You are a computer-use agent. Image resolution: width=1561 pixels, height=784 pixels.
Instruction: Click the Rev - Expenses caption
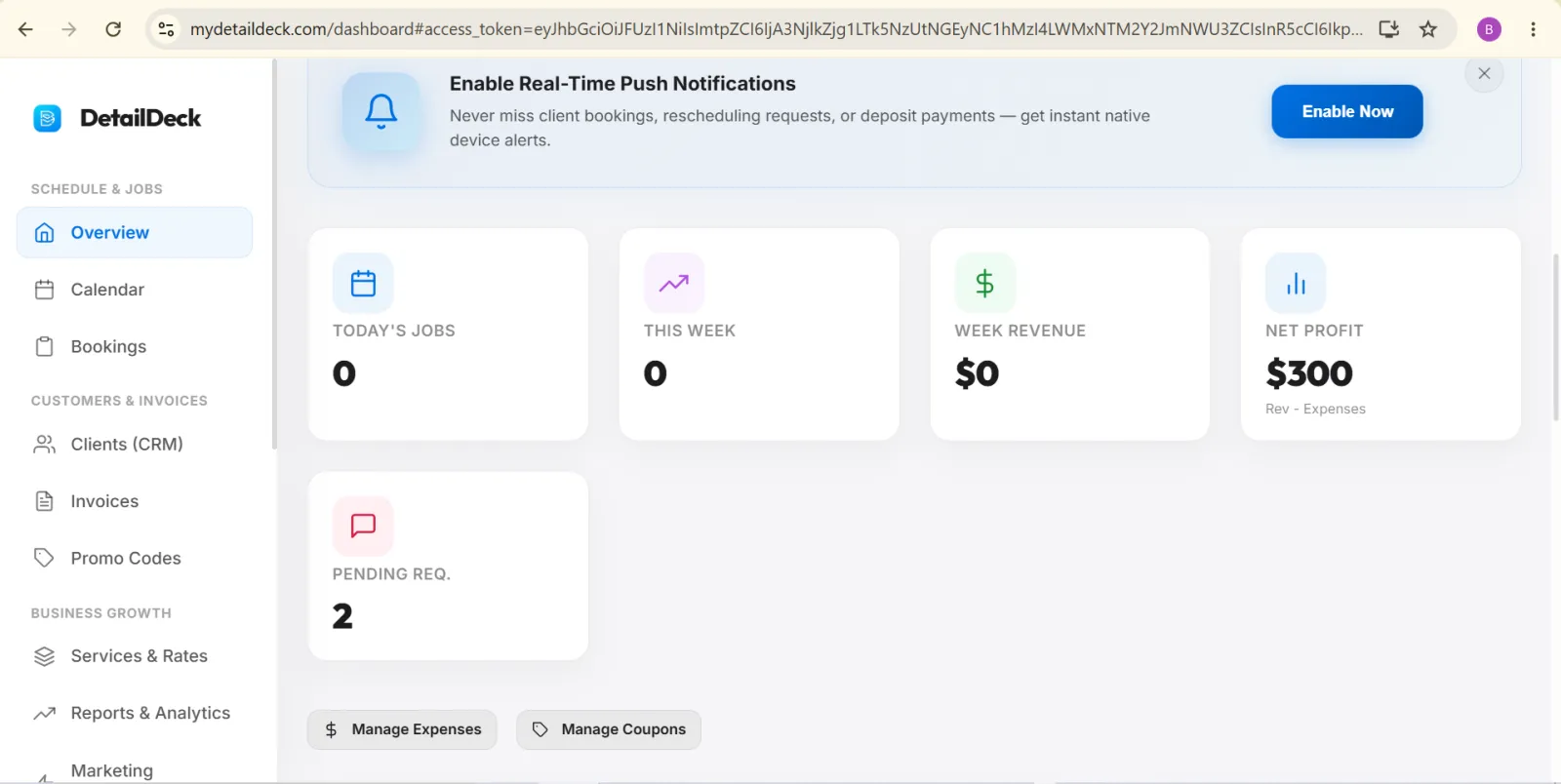click(x=1315, y=409)
